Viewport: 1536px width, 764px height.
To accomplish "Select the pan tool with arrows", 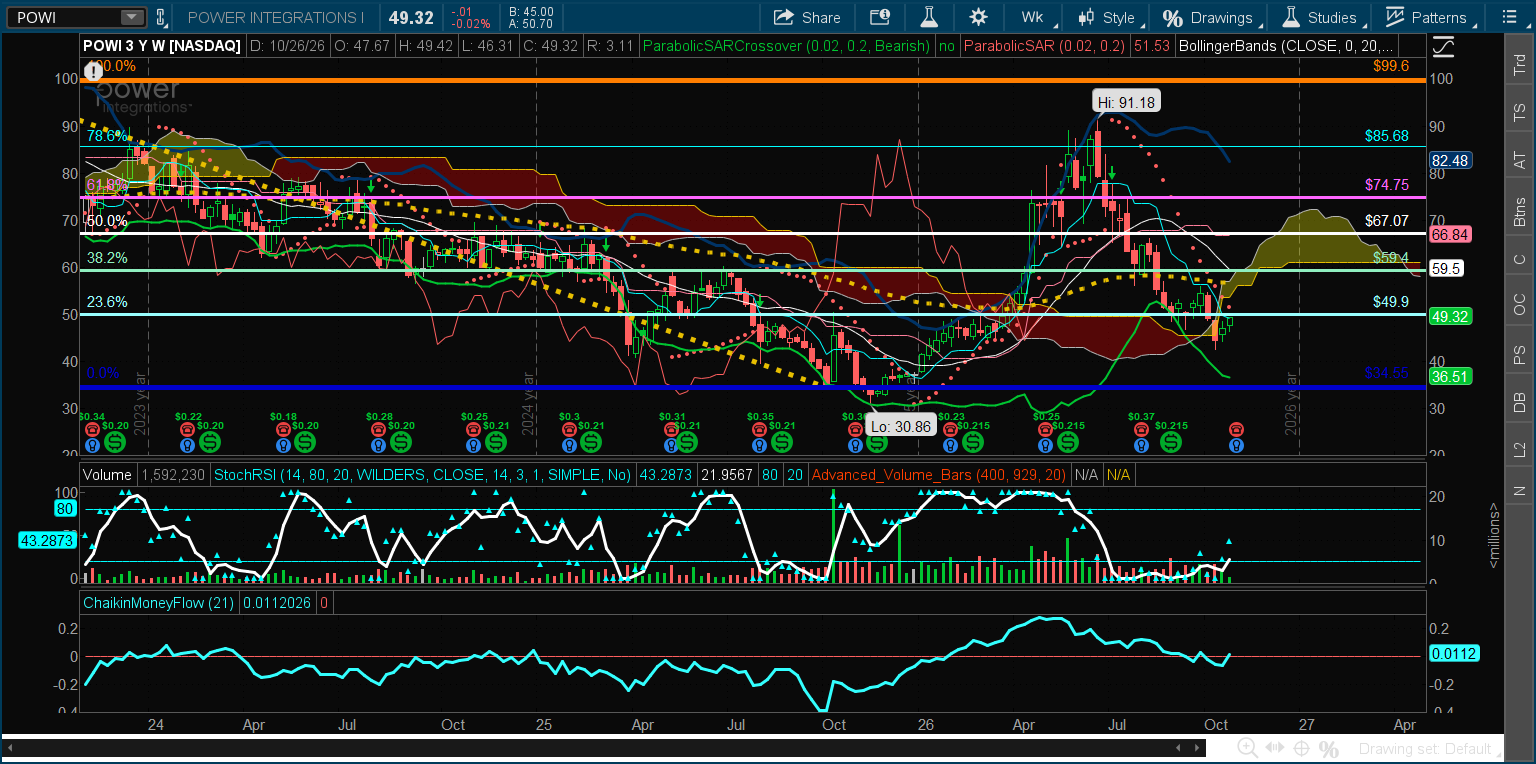I will (1275, 748).
